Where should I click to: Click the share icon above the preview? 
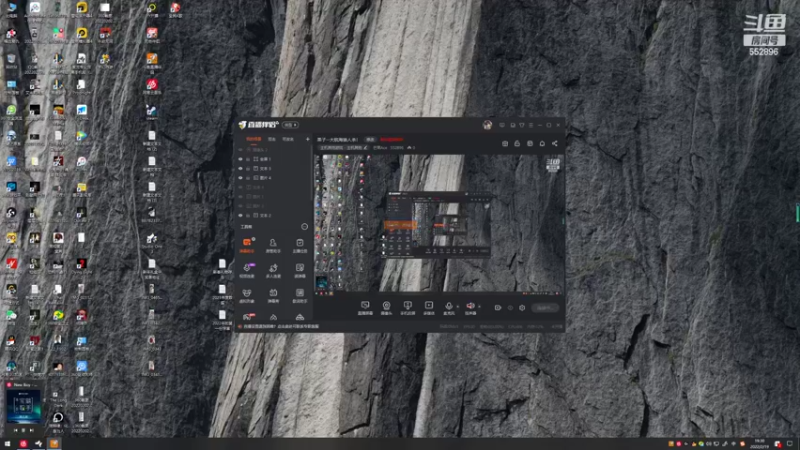coord(555,143)
